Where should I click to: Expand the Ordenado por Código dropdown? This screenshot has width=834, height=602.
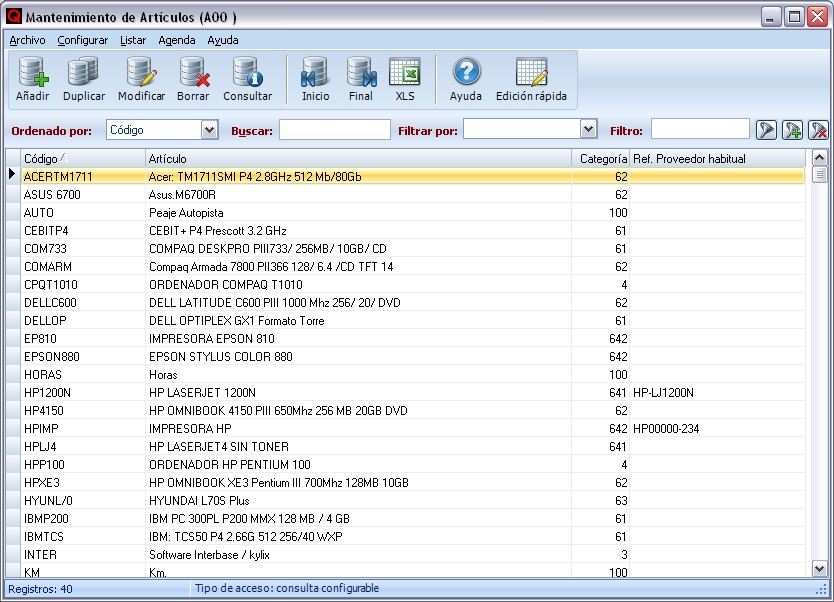tap(210, 130)
